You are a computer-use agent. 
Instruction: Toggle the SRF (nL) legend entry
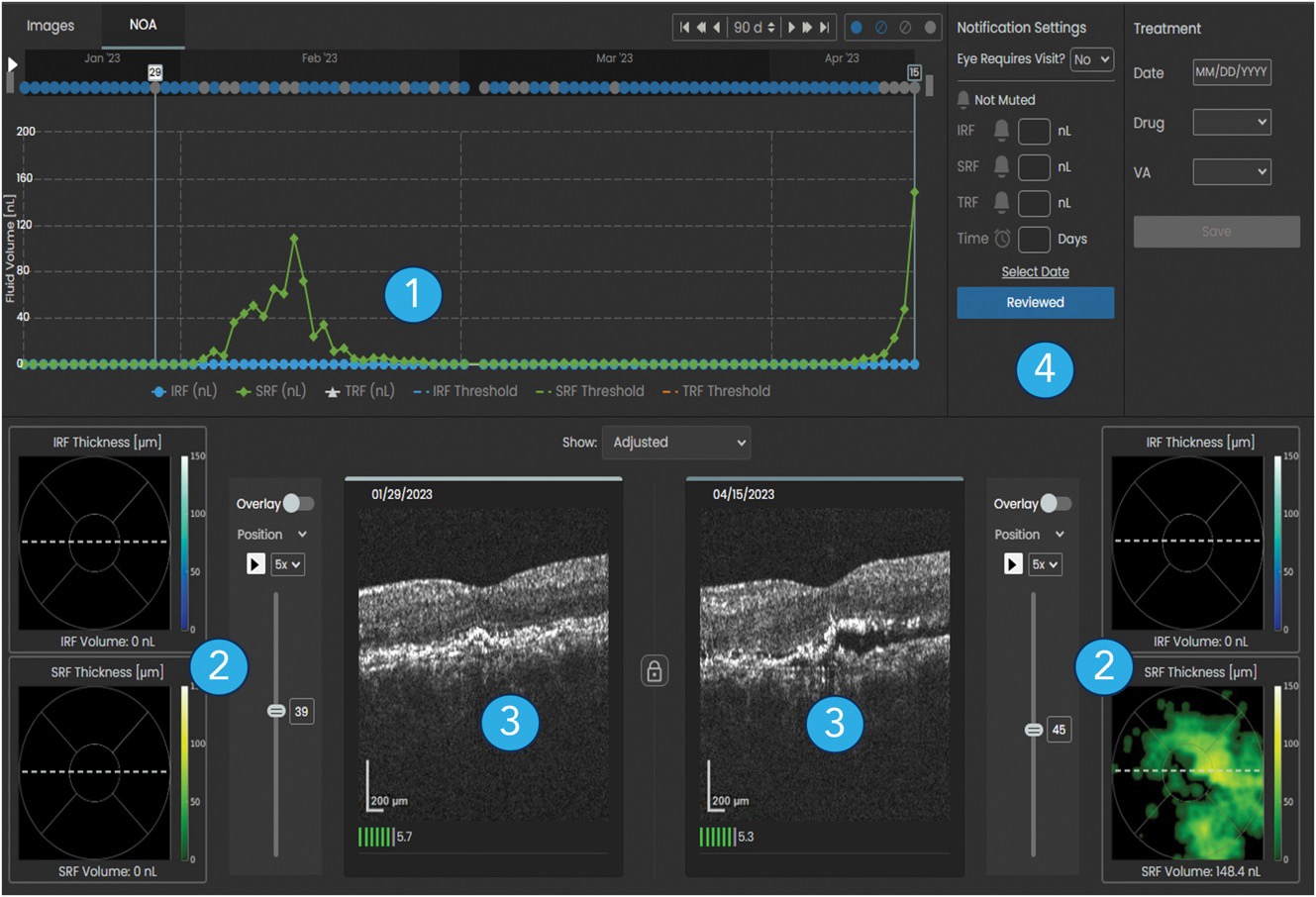pyautogui.click(x=270, y=391)
